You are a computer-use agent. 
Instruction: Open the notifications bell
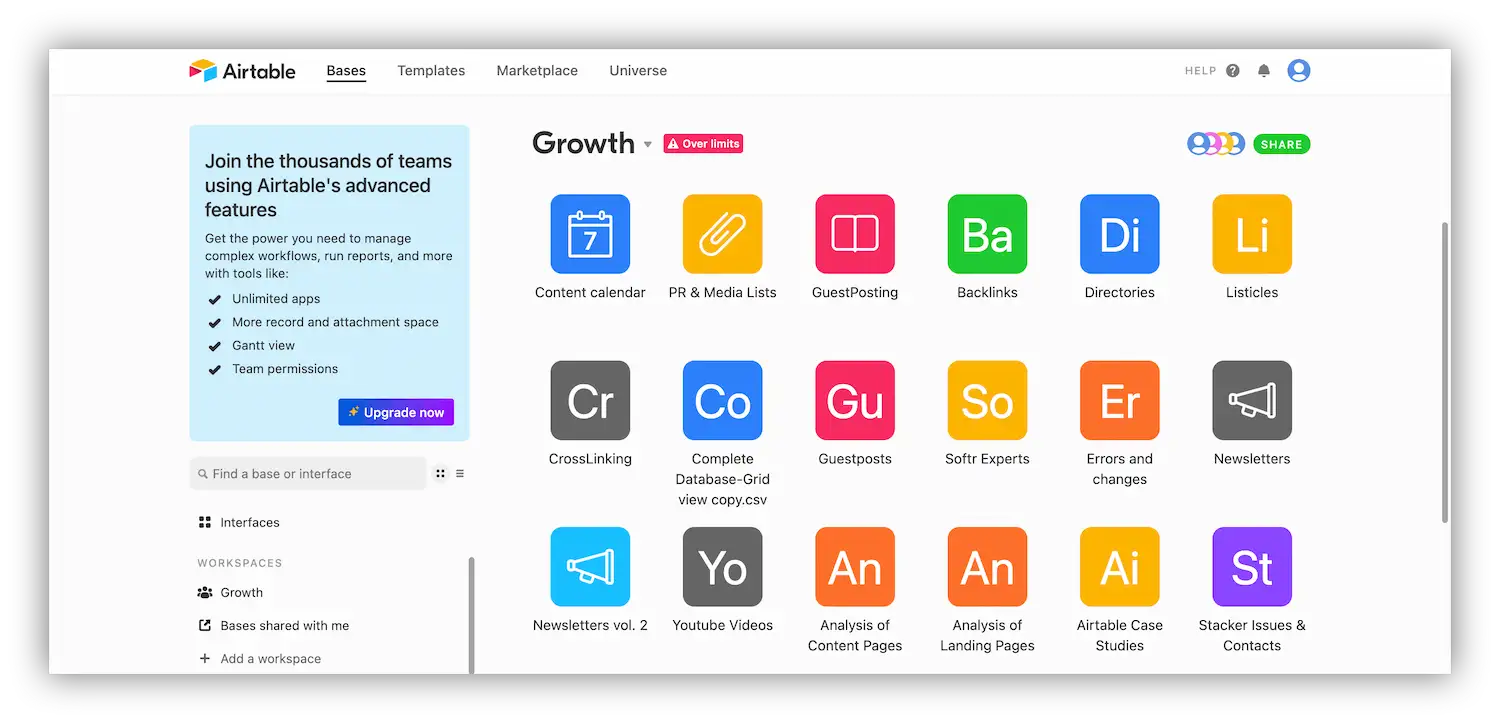[x=1264, y=71]
